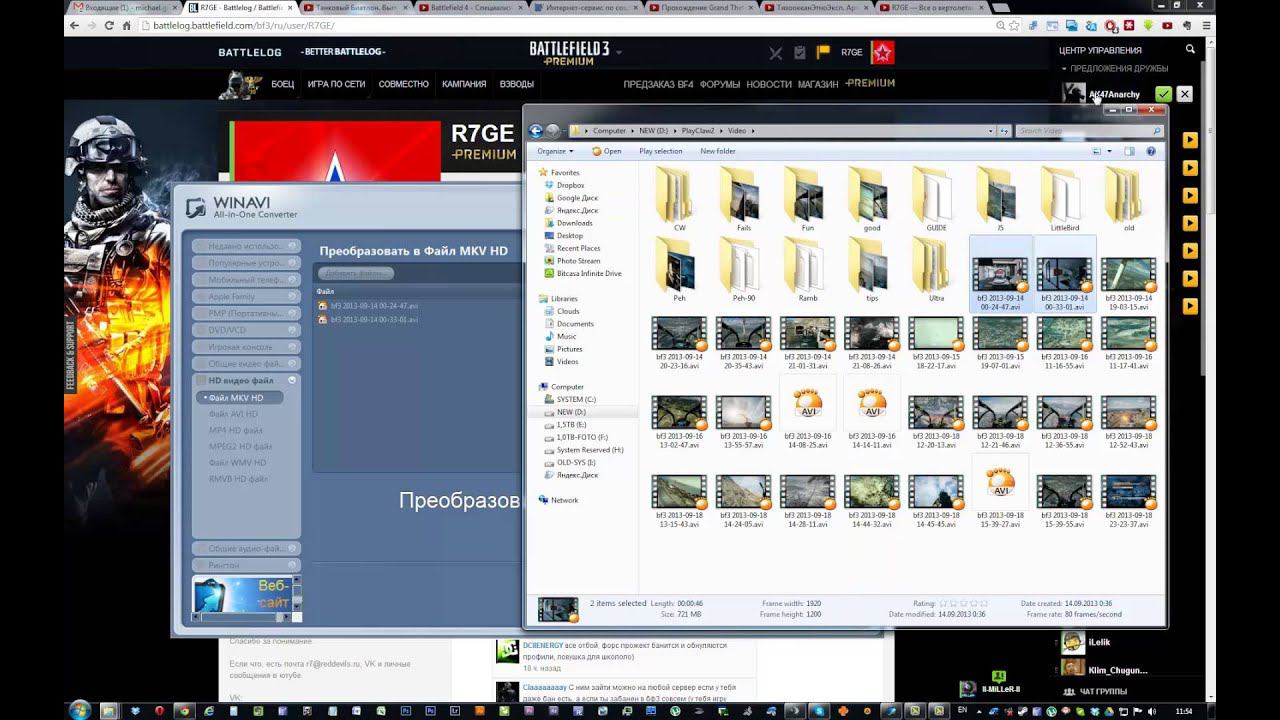Select NEW (D:) drive in Explorer tree
The width and height of the screenshot is (1280, 720).
571,412
